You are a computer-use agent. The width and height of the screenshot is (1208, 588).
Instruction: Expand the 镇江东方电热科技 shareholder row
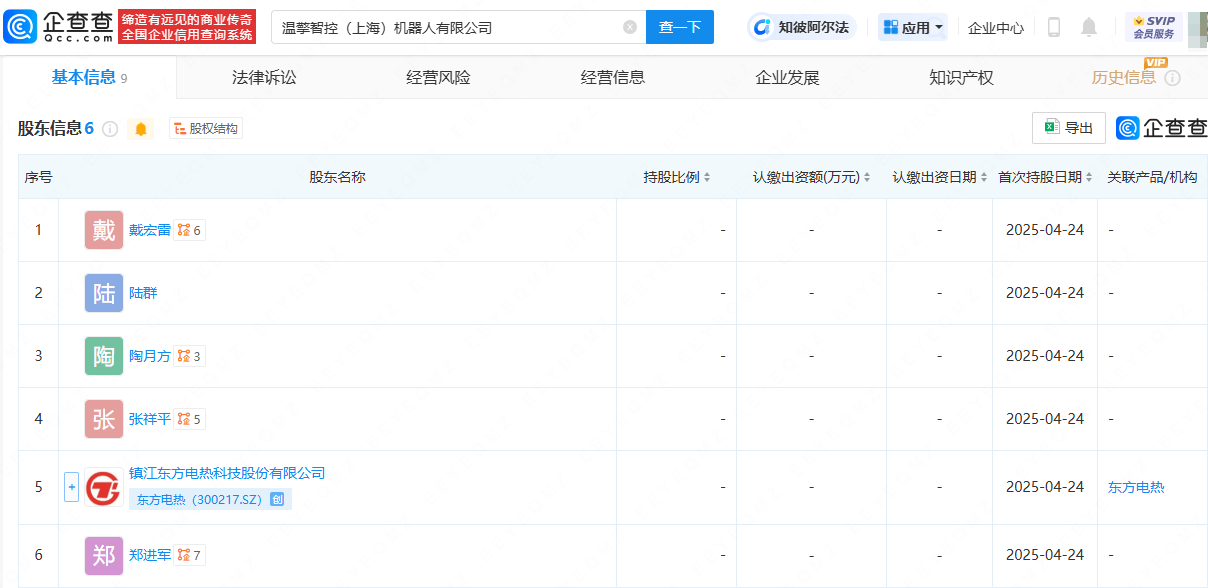(71, 487)
